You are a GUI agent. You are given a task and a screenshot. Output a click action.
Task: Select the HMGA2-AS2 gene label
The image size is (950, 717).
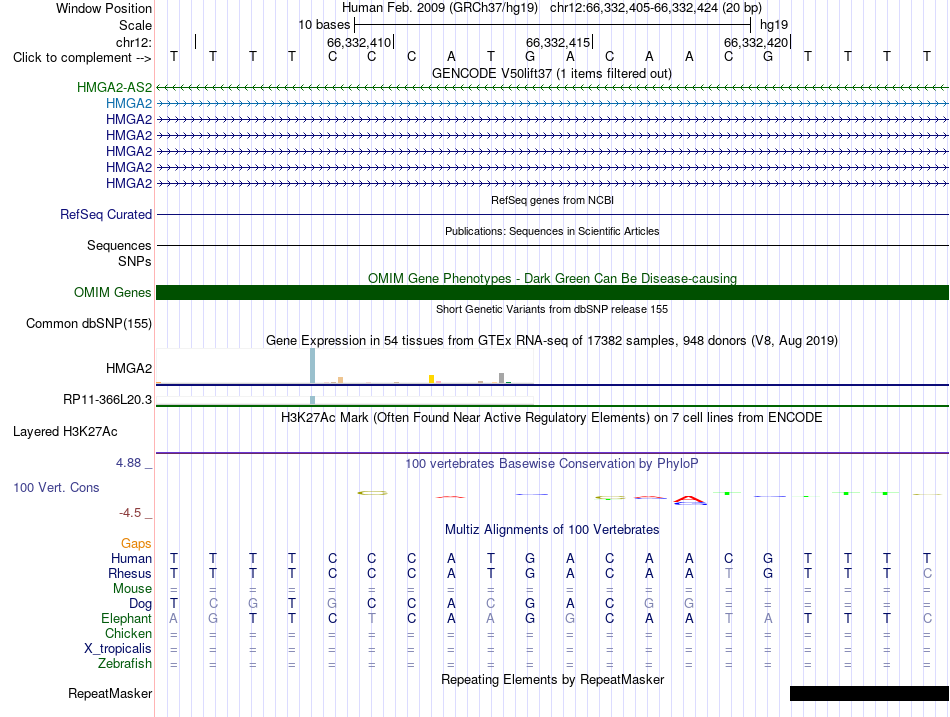pos(115,87)
